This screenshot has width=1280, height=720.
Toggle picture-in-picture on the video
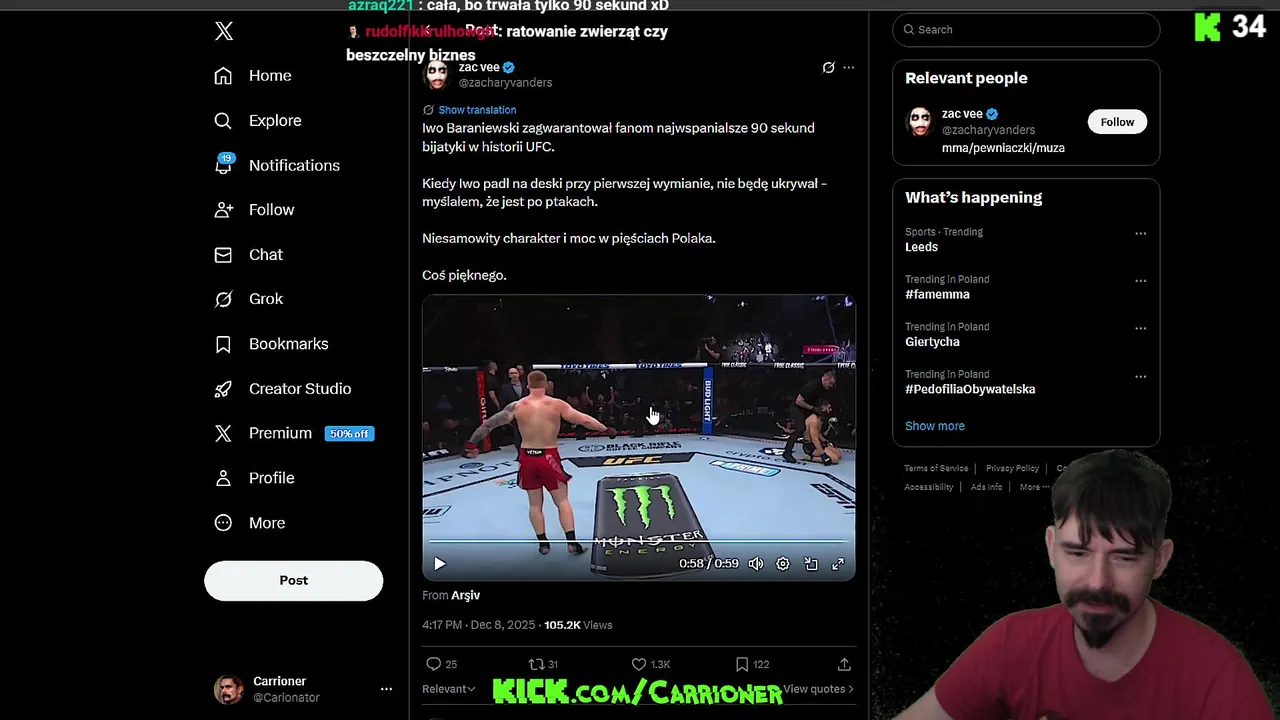click(x=811, y=564)
